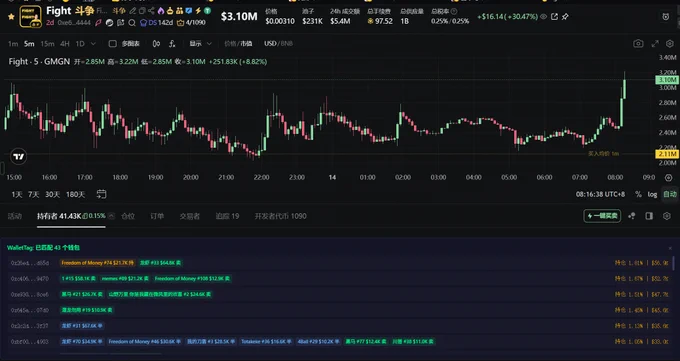The height and width of the screenshot is (361, 680).
Task: Click the pencil edit icon beside token name
Action: pyautogui.click(x=133, y=11)
